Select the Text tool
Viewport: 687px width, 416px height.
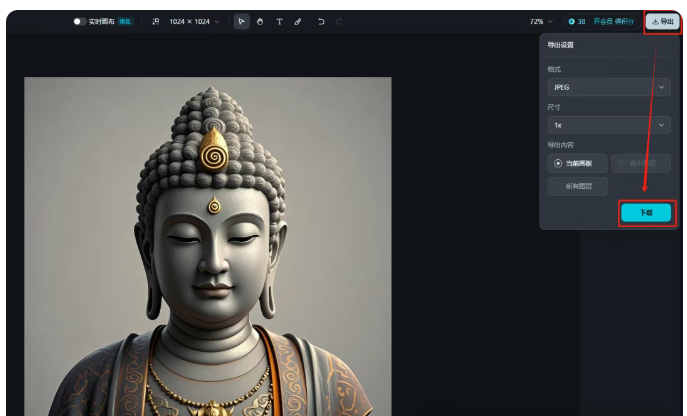(279, 21)
